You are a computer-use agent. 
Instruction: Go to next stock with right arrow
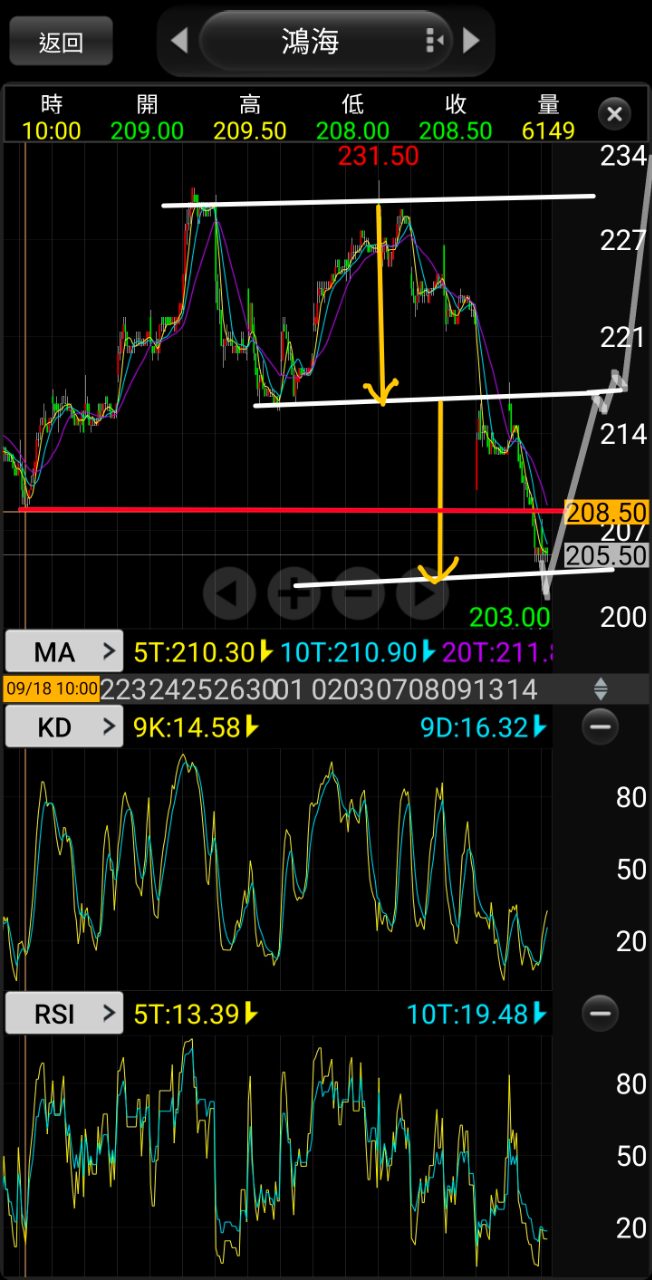click(471, 41)
